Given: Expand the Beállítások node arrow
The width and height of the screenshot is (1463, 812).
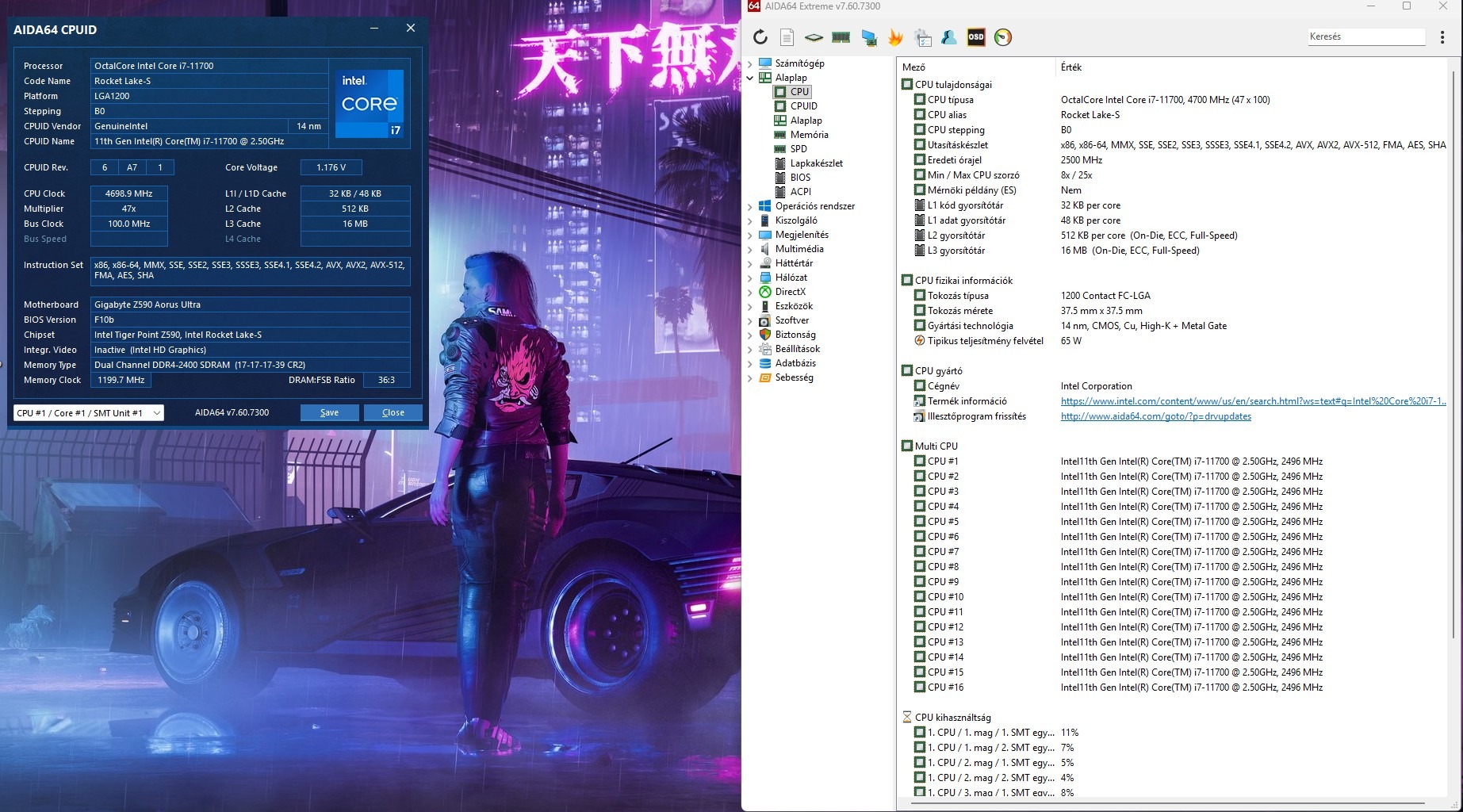Looking at the screenshot, I should pyautogui.click(x=750, y=349).
